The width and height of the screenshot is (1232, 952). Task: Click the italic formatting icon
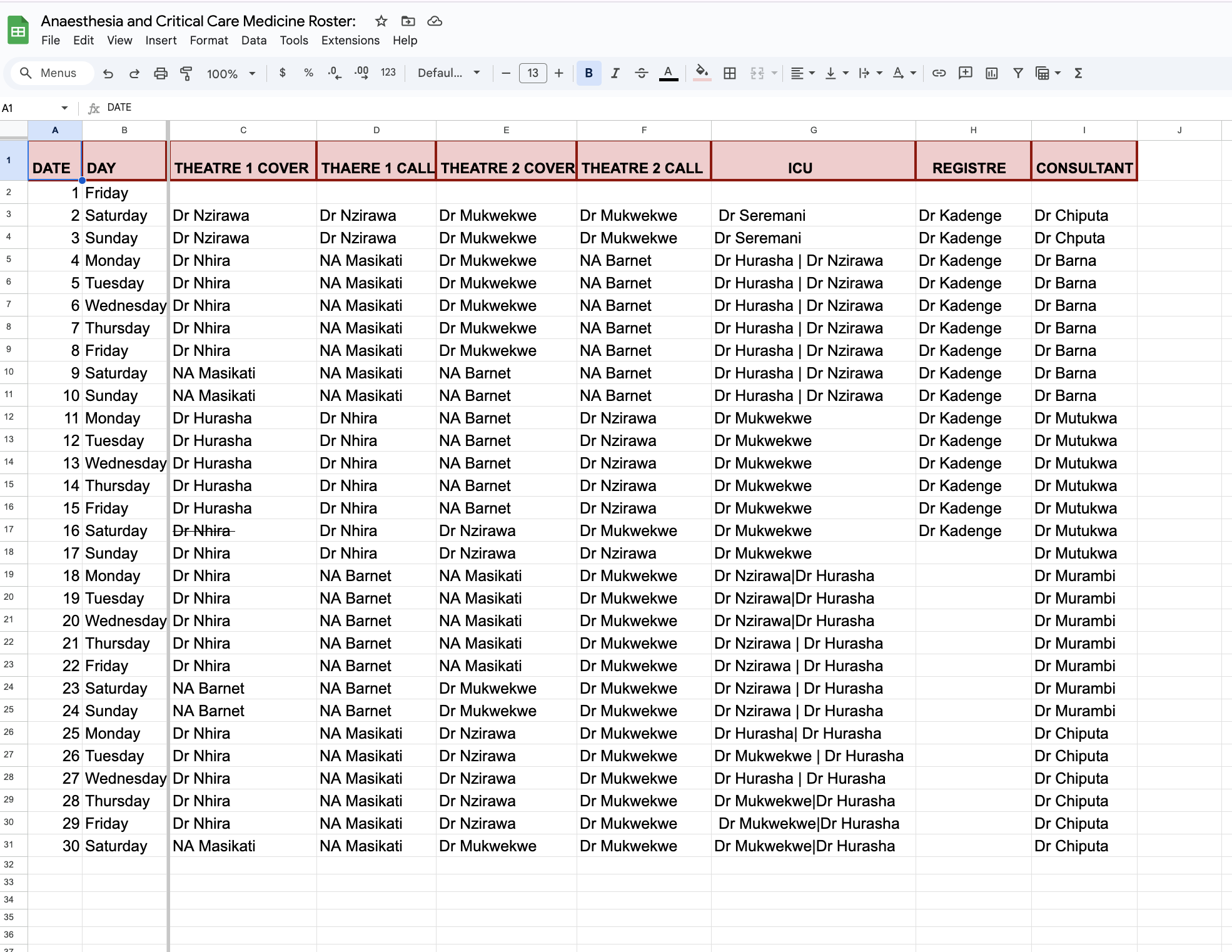(614, 73)
